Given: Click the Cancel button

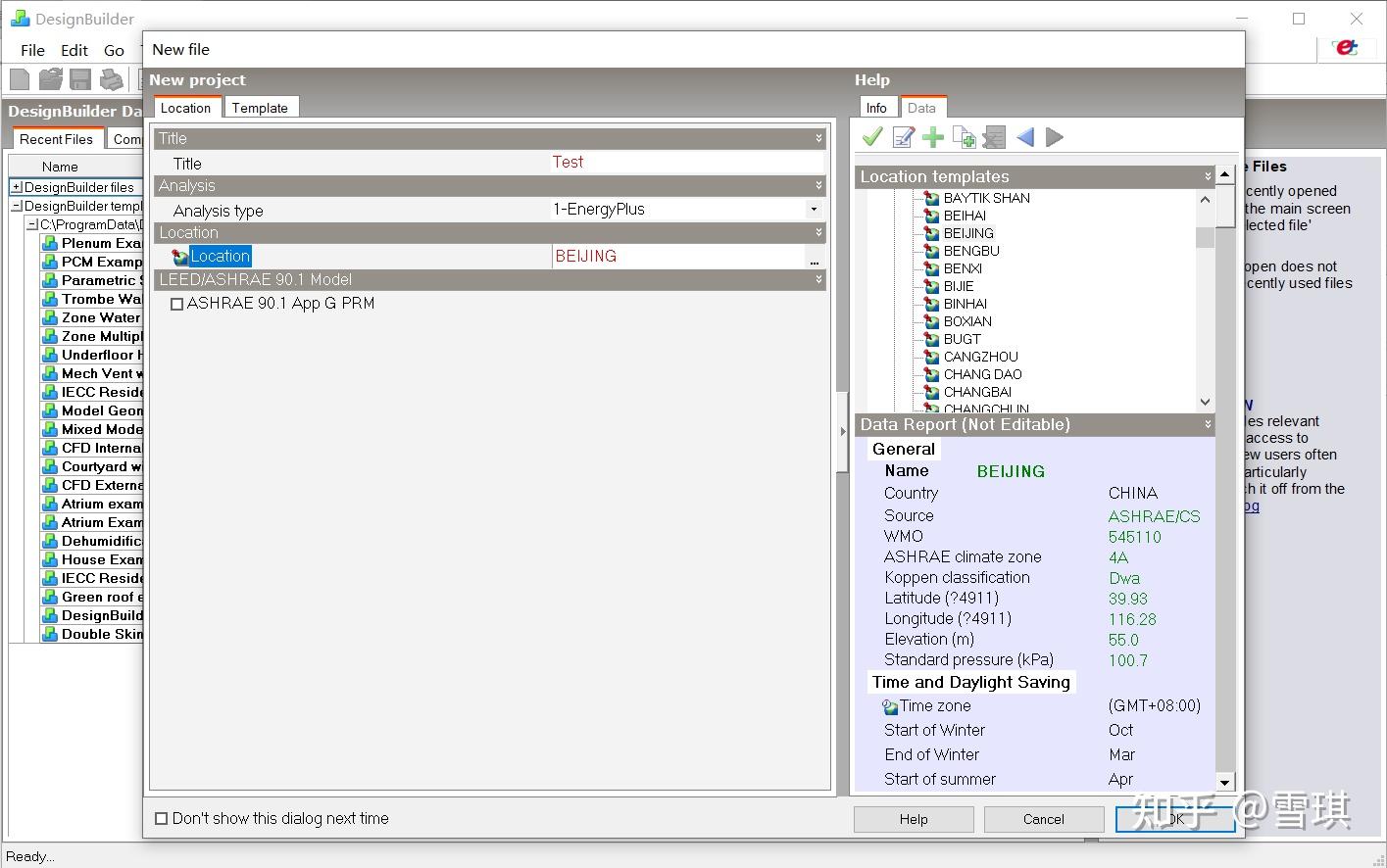Looking at the screenshot, I should pyautogui.click(x=1043, y=819).
